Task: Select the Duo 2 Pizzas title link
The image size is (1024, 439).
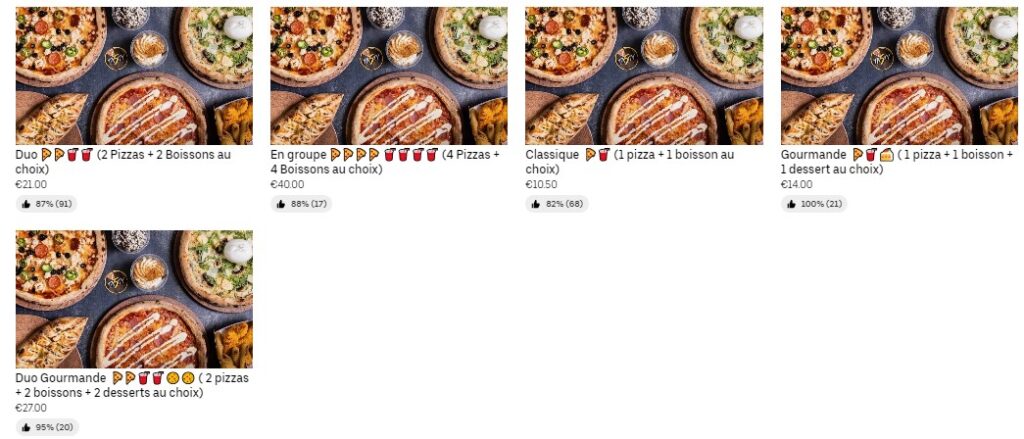Action: point(124,162)
